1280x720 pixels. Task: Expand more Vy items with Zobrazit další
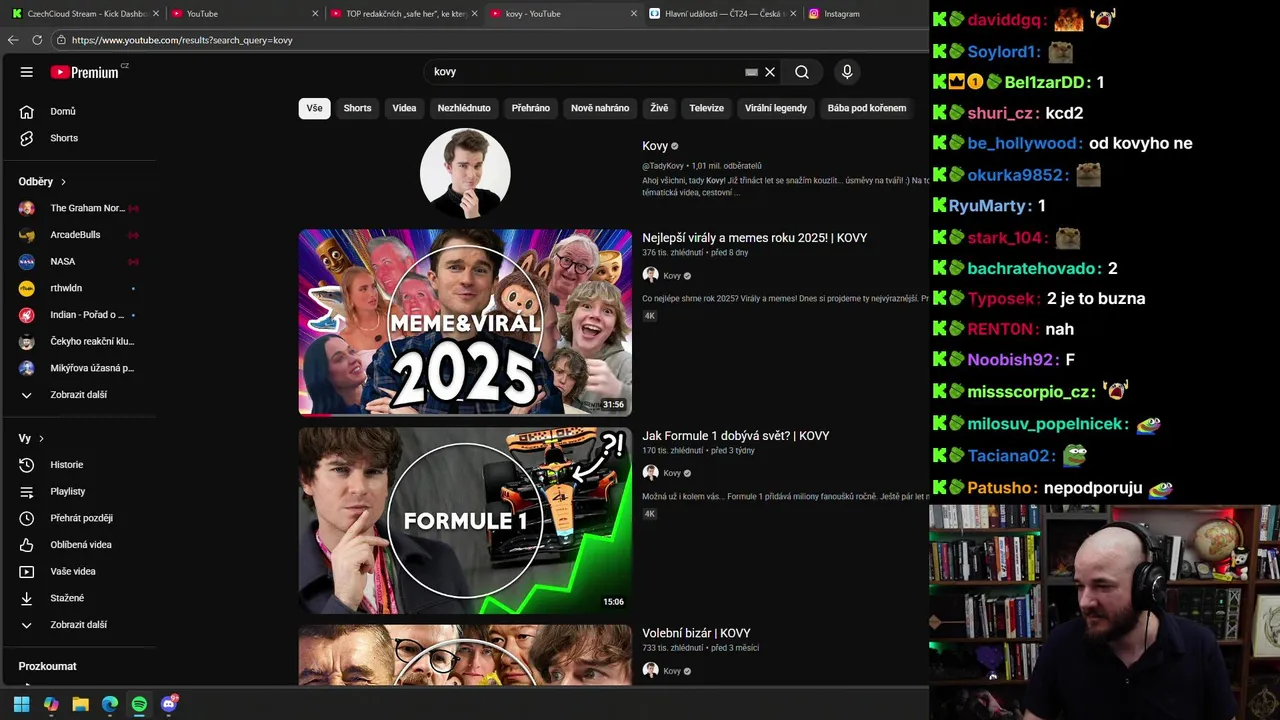(x=78, y=625)
